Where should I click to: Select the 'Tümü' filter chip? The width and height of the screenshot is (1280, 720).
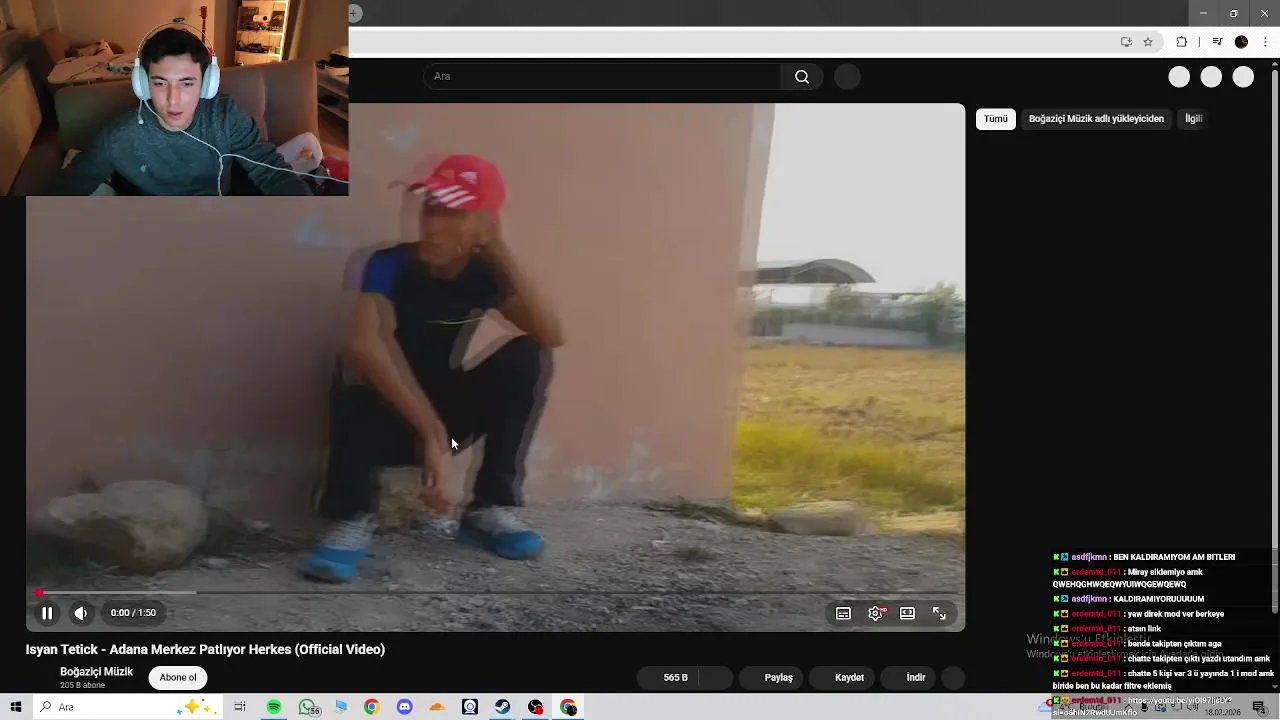996,119
